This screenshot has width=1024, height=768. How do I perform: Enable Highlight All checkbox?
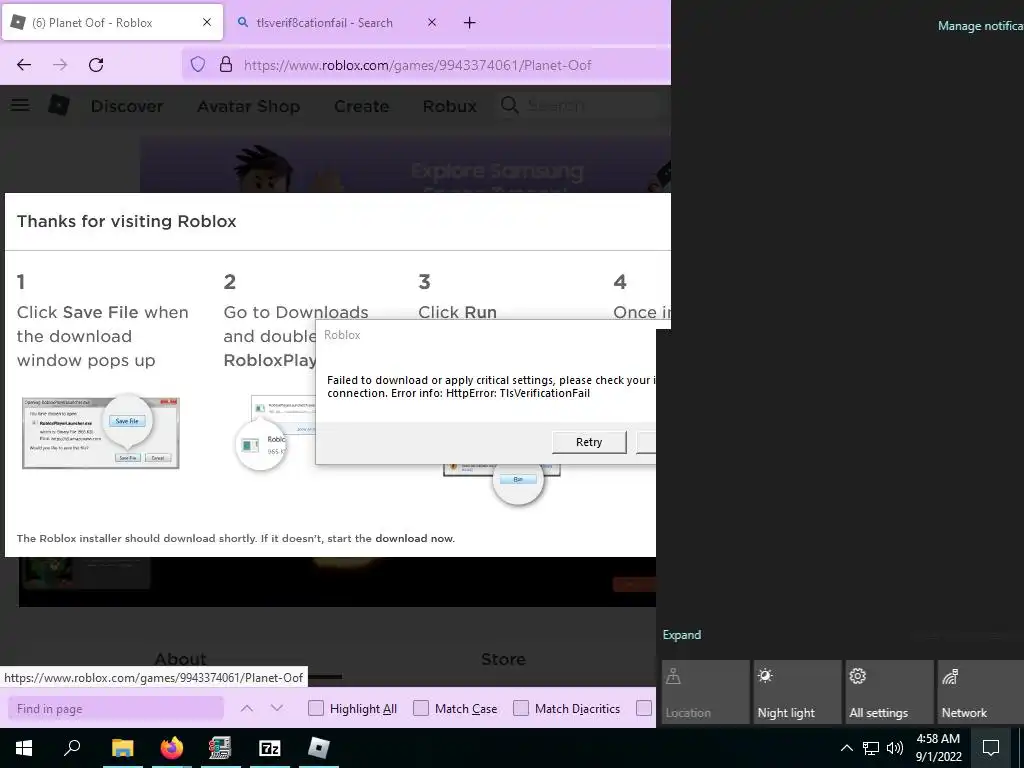click(315, 709)
